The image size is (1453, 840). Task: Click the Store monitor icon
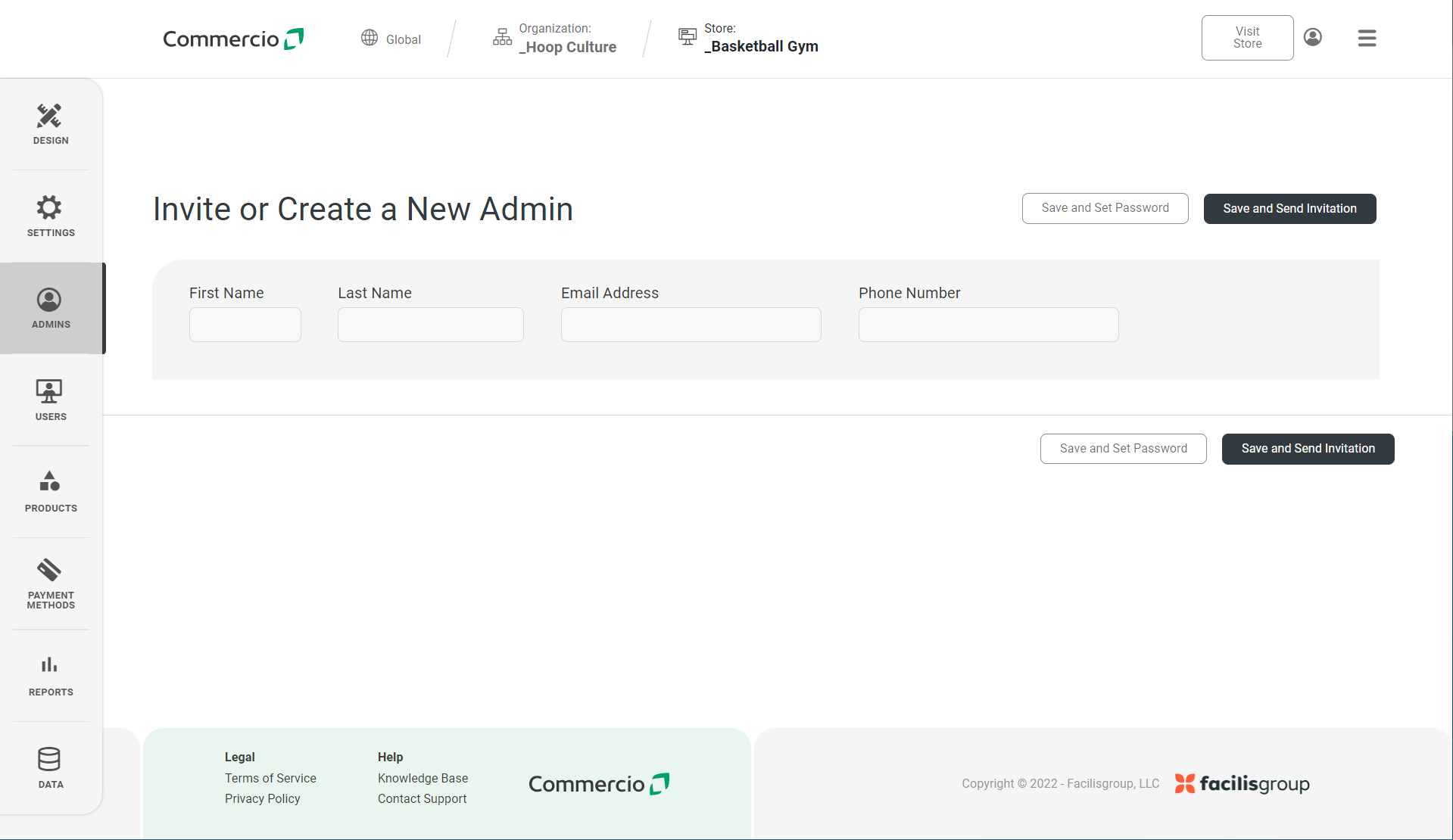point(688,36)
